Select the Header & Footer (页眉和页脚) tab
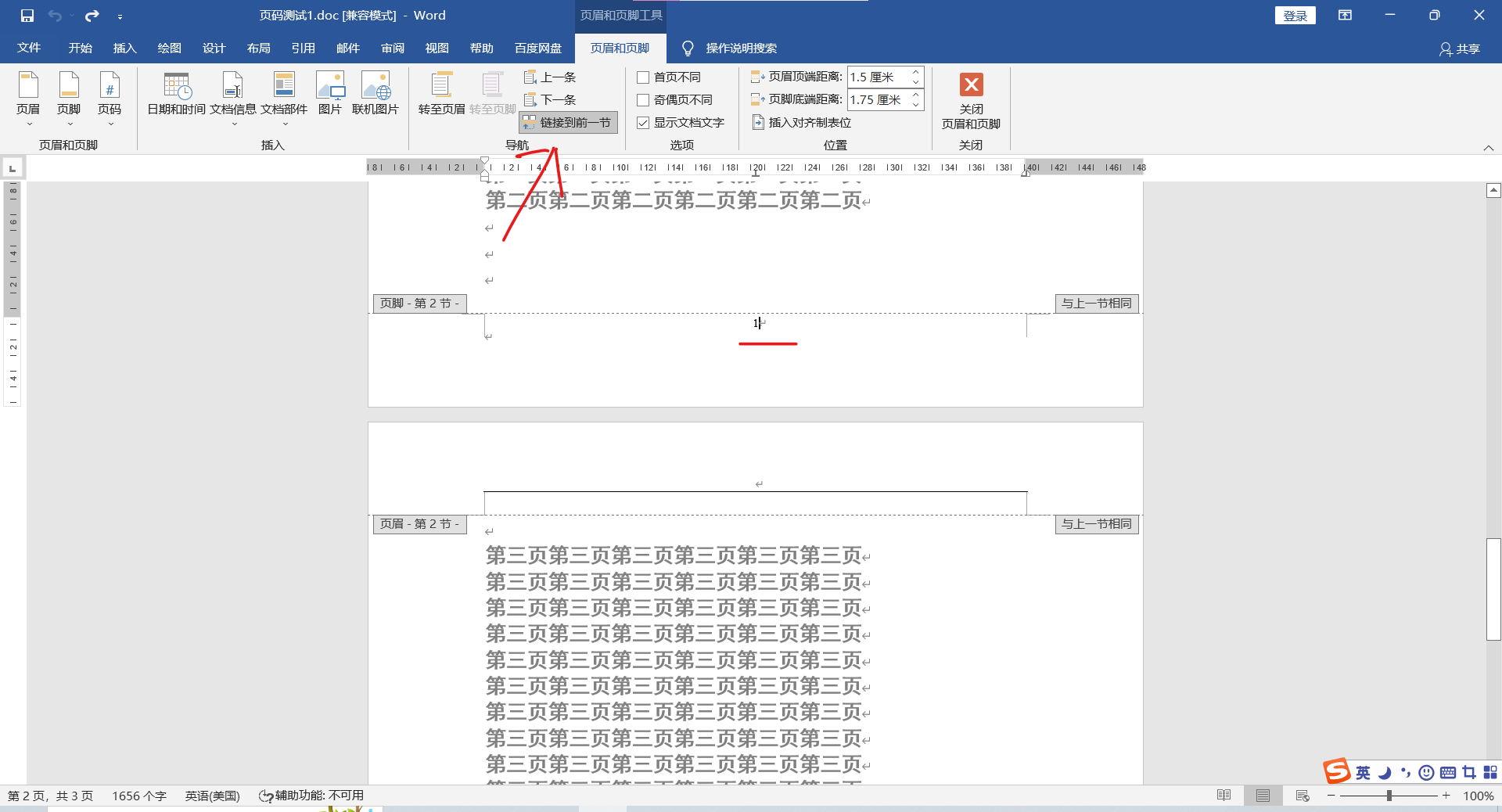Screen dimensions: 1502x812 620,49
